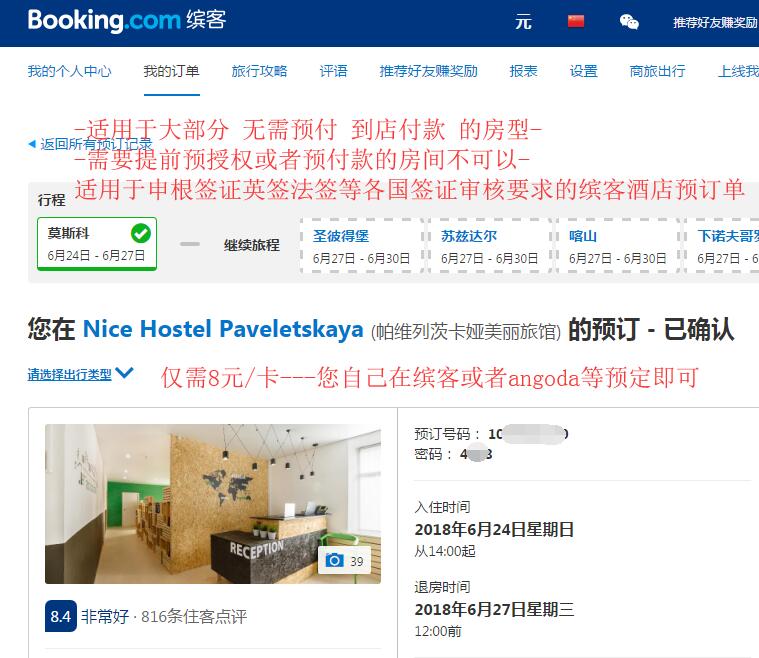Click the 8.4 rating score badge
The width and height of the screenshot is (759, 658).
61,616
